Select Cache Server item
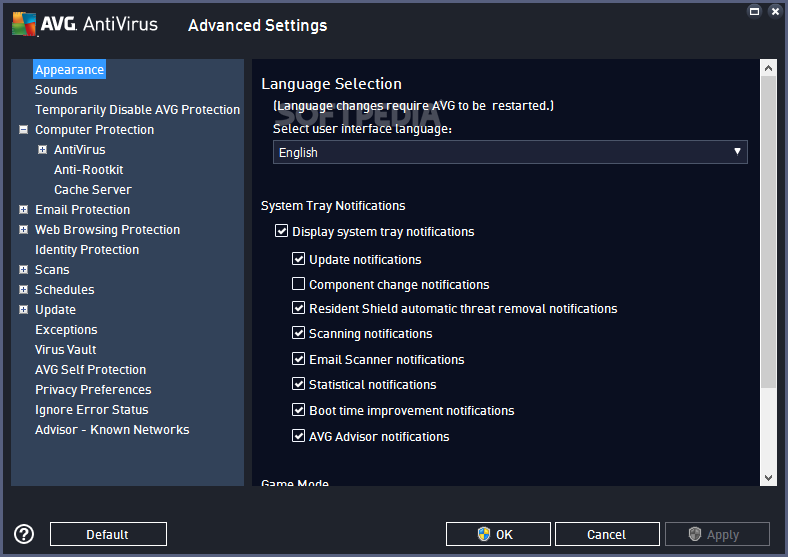Image resolution: width=788 pixels, height=557 pixels. click(93, 190)
